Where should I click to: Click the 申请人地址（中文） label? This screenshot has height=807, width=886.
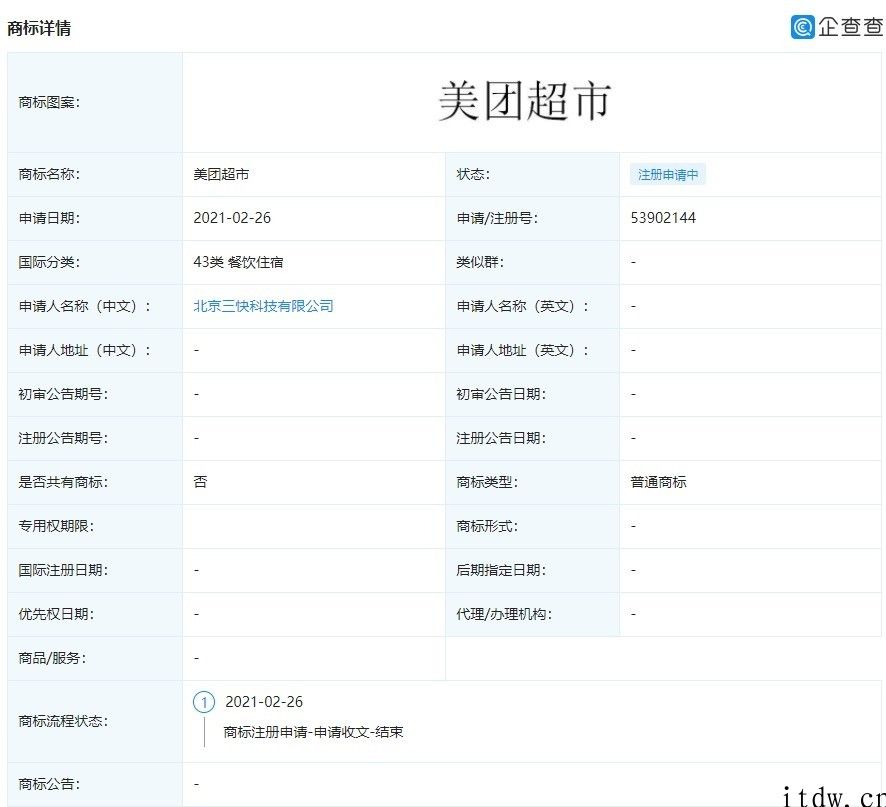pos(85,350)
